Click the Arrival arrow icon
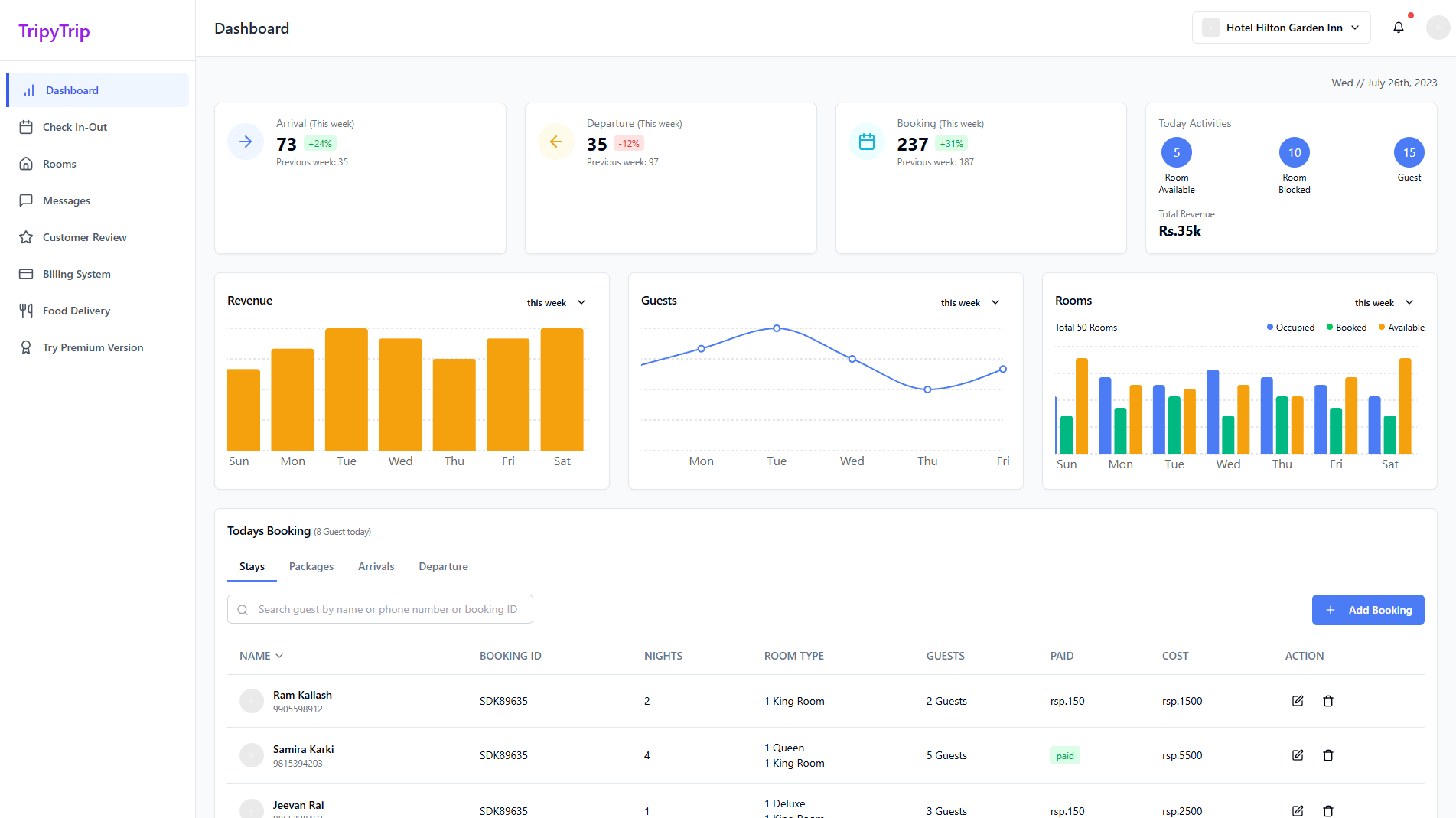The image size is (1456, 818). 246,142
